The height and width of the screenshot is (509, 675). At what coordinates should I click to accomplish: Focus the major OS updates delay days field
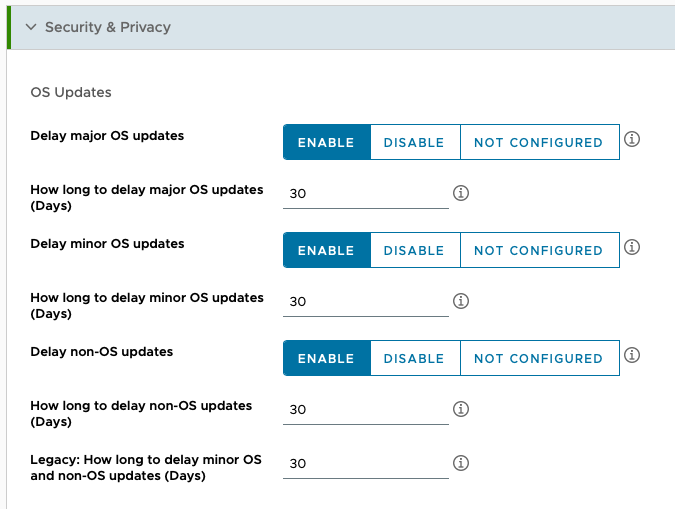(x=365, y=194)
